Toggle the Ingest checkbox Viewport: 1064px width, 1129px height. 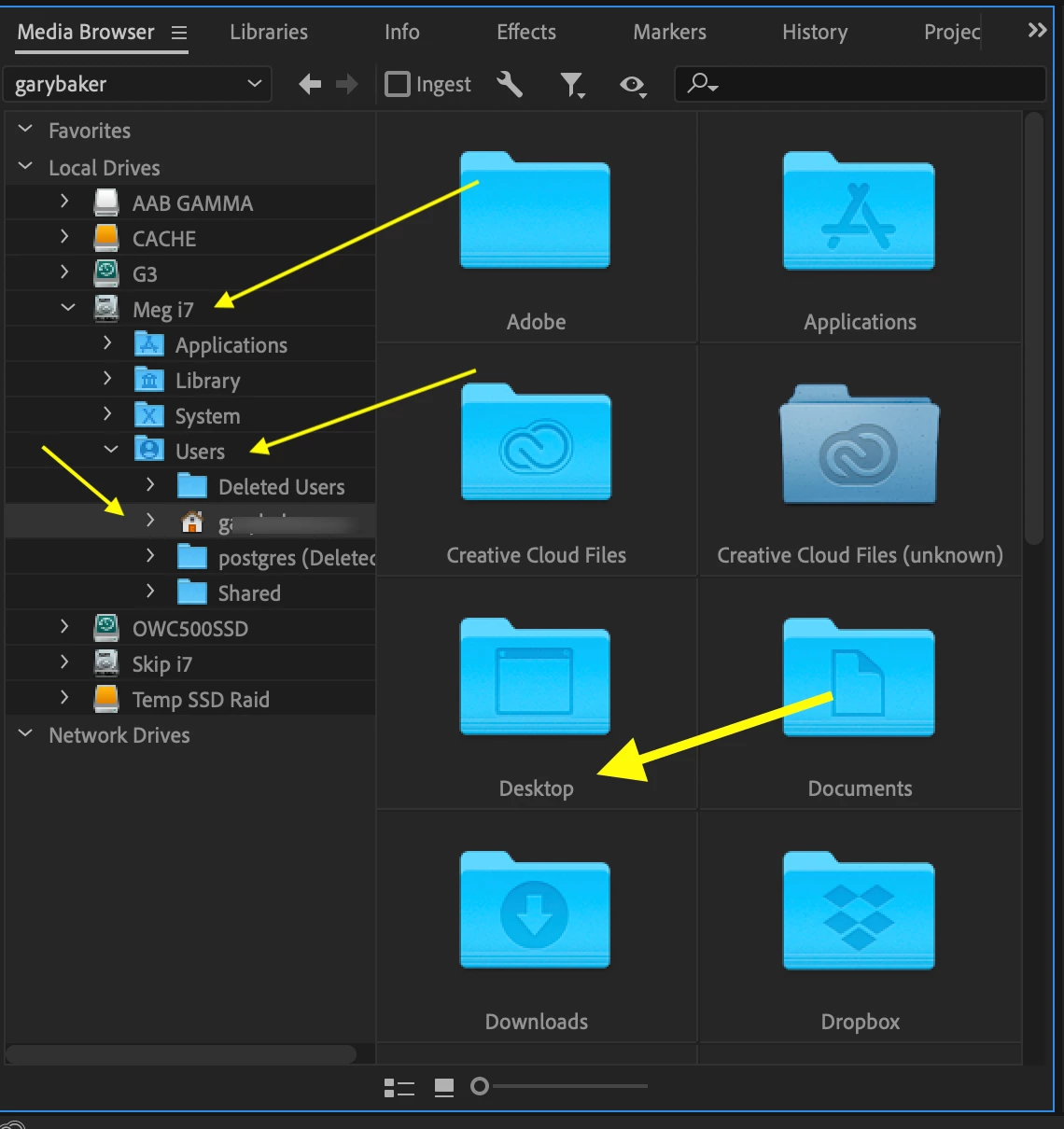coord(398,85)
